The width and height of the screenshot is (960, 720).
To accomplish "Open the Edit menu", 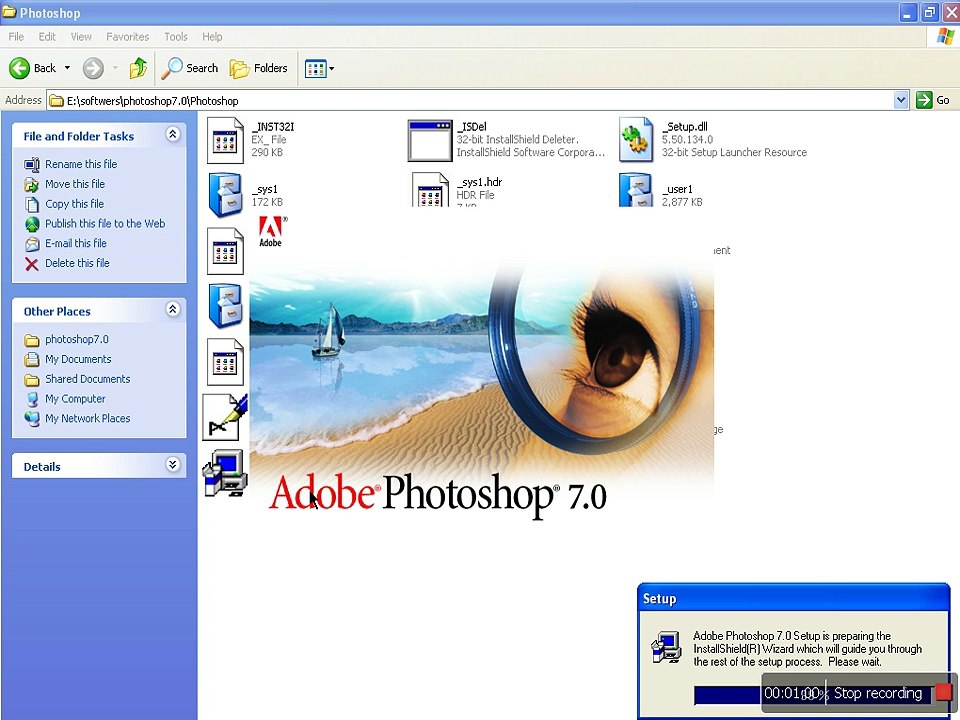I will pyautogui.click(x=47, y=37).
